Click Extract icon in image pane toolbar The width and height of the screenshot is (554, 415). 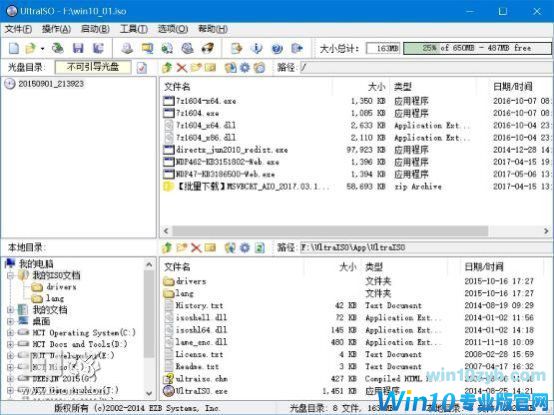(230, 67)
